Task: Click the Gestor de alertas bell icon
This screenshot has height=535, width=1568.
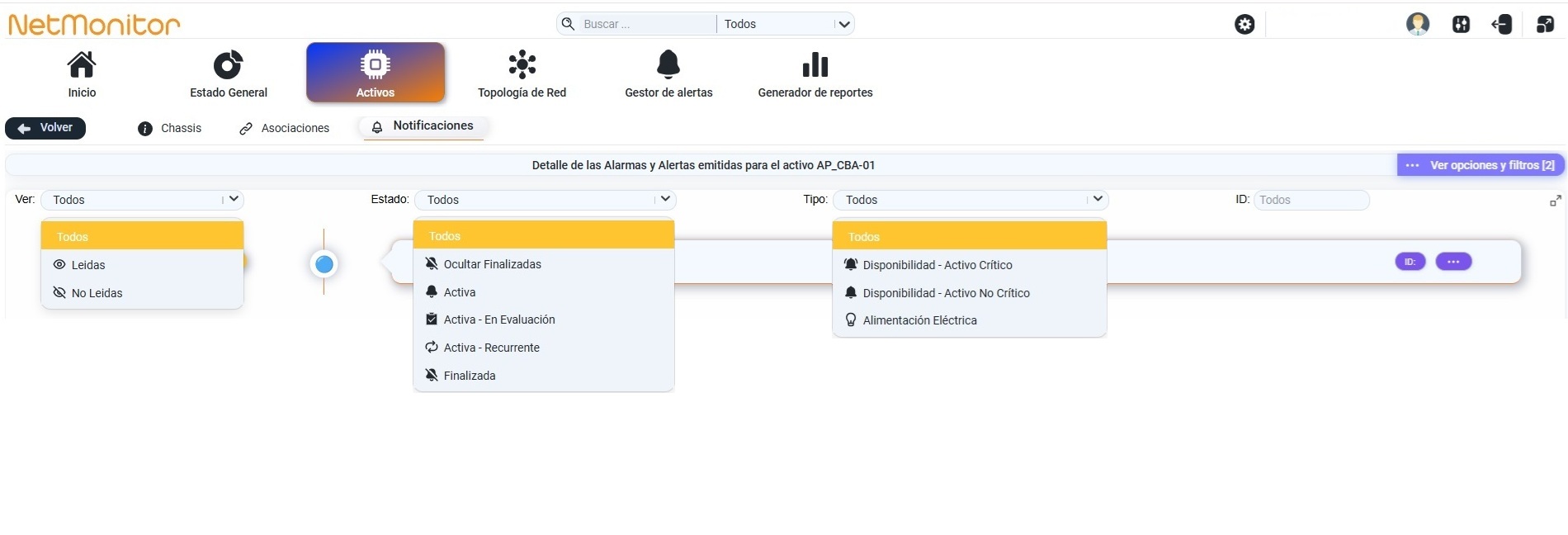Action: 668,64
